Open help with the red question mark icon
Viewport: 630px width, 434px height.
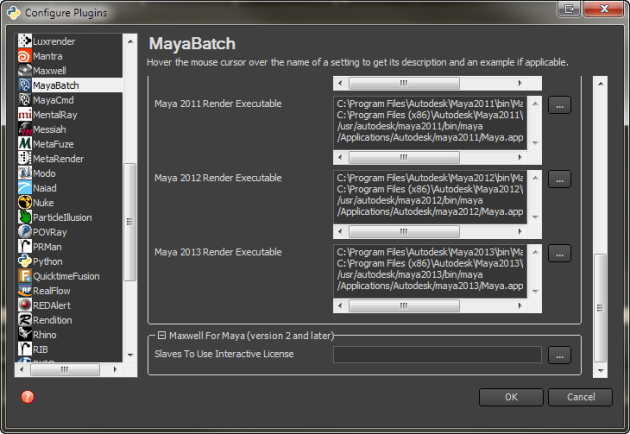(x=27, y=397)
